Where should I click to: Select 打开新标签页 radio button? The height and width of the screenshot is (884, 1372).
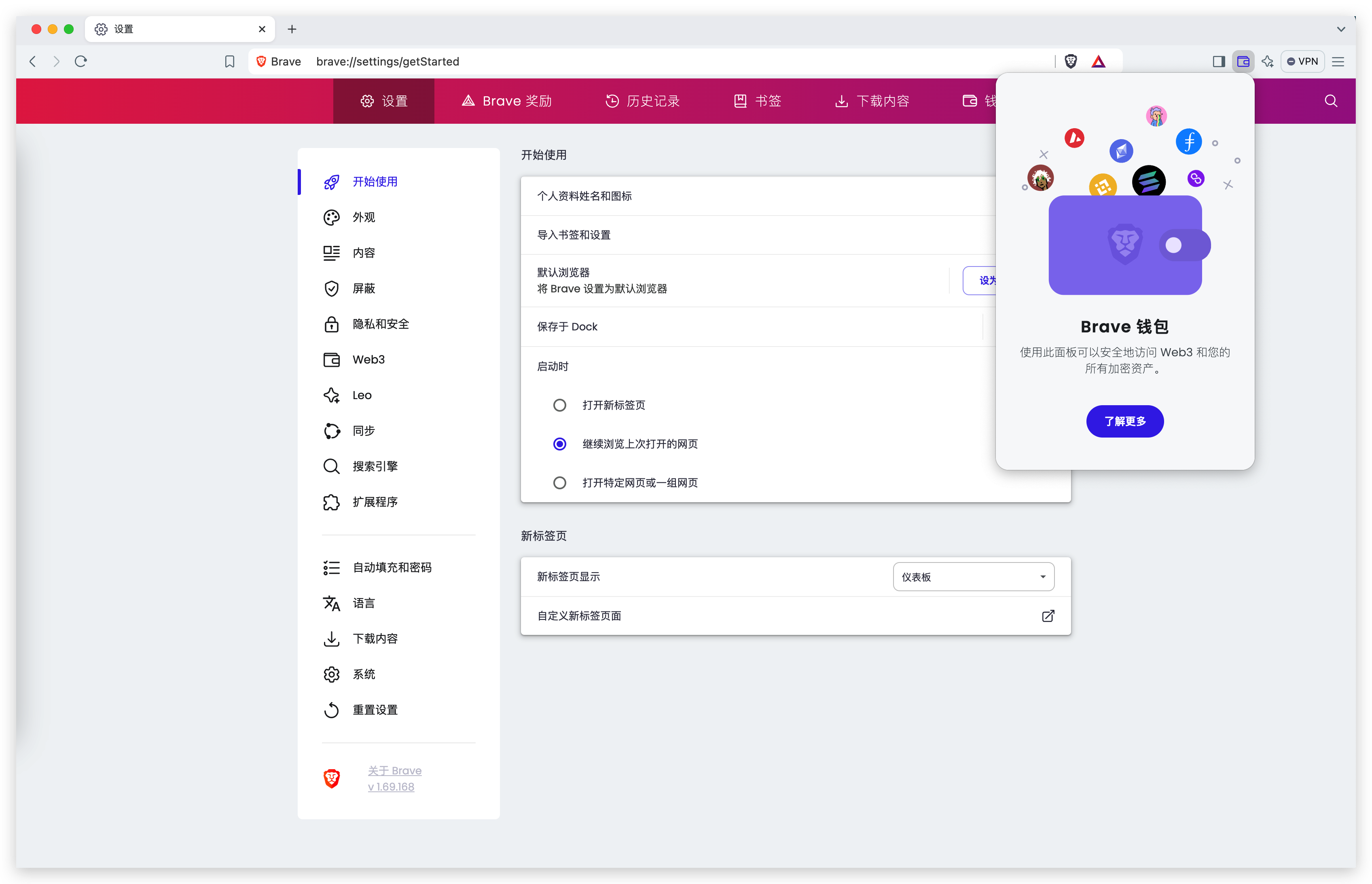[x=560, y=405]
